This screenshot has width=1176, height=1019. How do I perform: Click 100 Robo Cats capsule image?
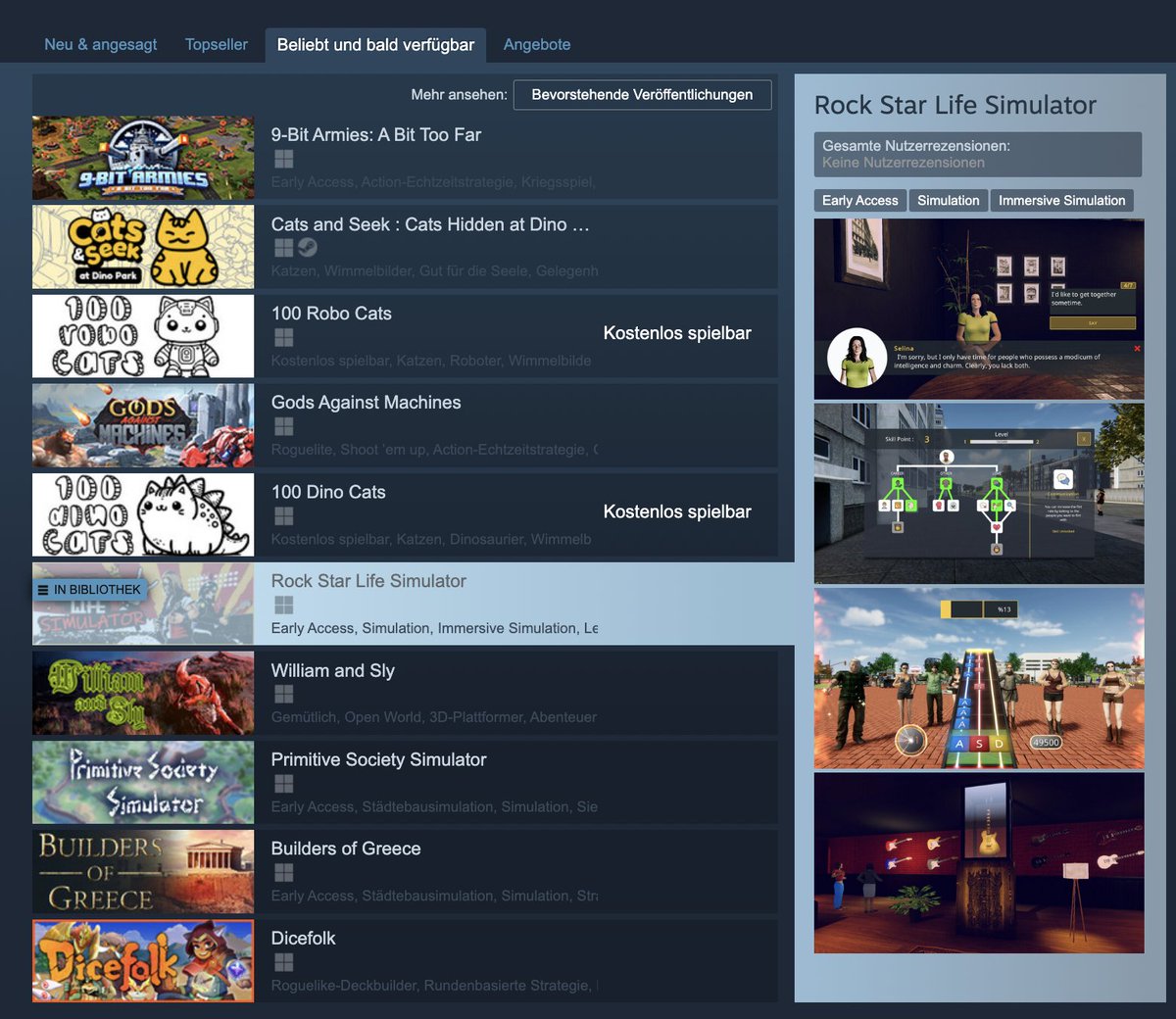(143, 336)
